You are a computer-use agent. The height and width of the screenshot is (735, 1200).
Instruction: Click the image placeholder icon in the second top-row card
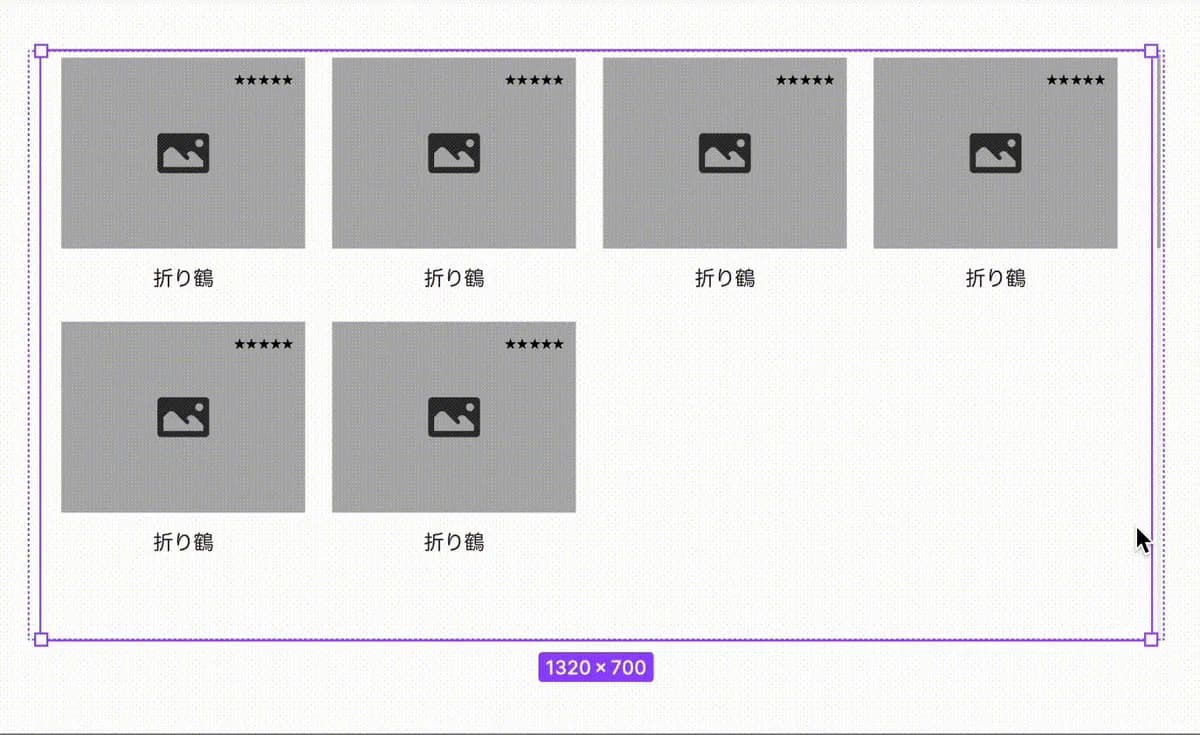(x=454, y=153)
